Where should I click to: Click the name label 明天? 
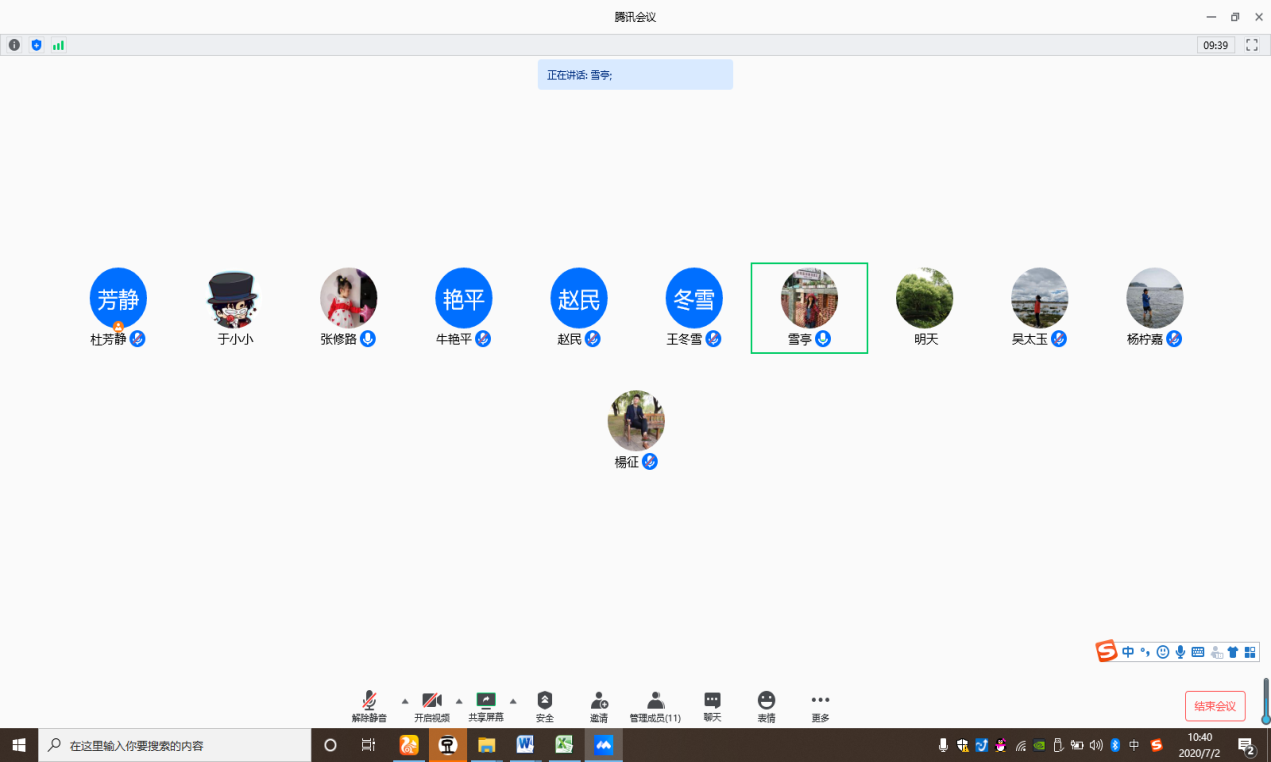tap(926, 340)
